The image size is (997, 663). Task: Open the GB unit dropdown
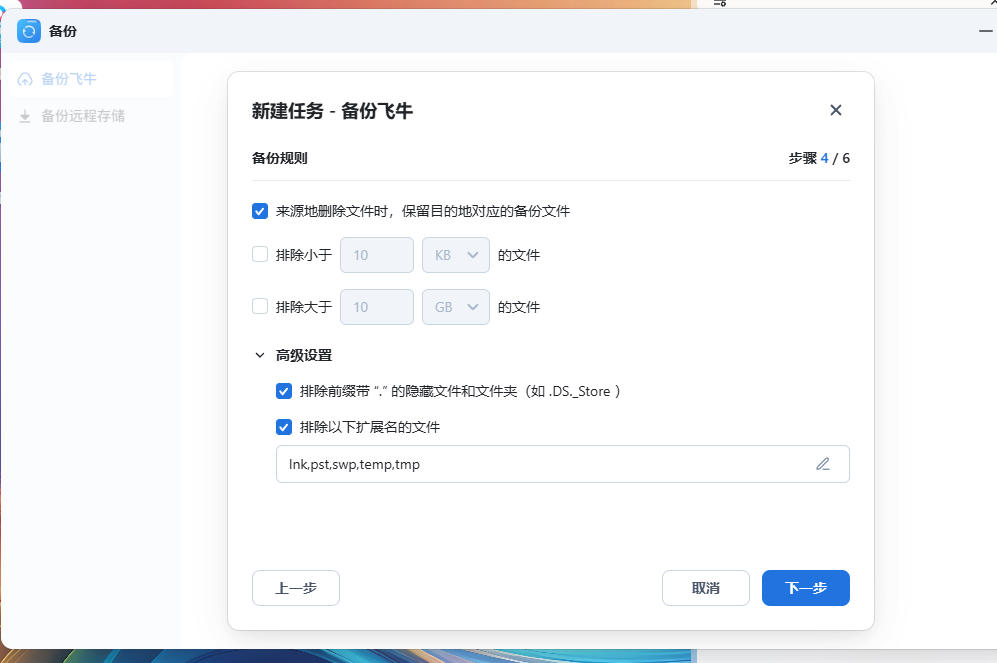coord(456,307)
